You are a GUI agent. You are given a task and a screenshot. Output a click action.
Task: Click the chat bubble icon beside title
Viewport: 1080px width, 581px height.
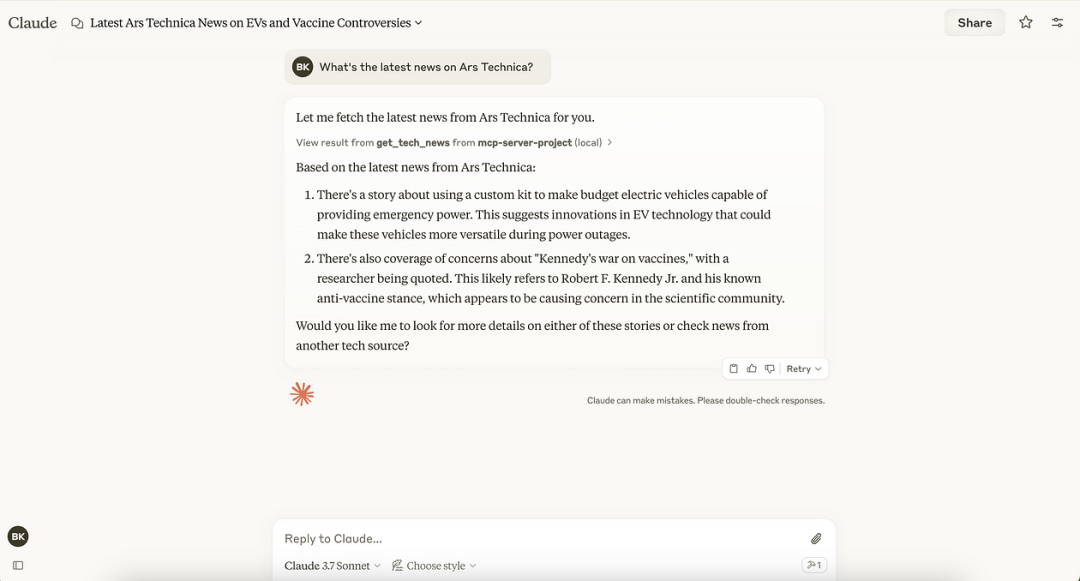click(77, 23)
